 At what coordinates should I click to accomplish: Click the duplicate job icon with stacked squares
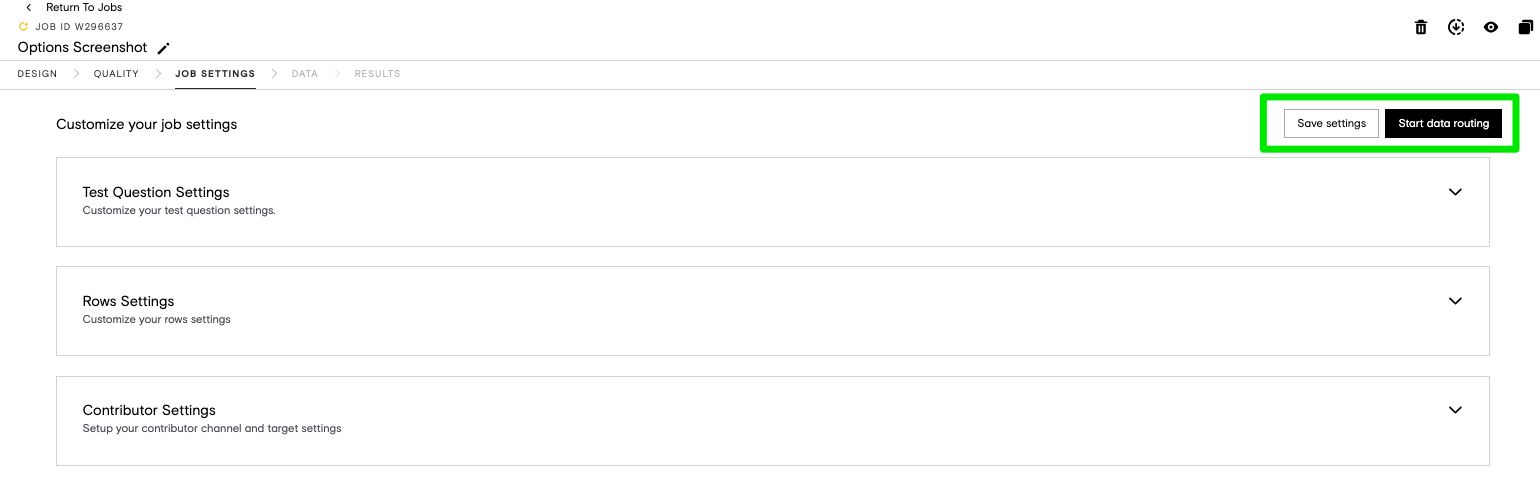[1526, 27]
